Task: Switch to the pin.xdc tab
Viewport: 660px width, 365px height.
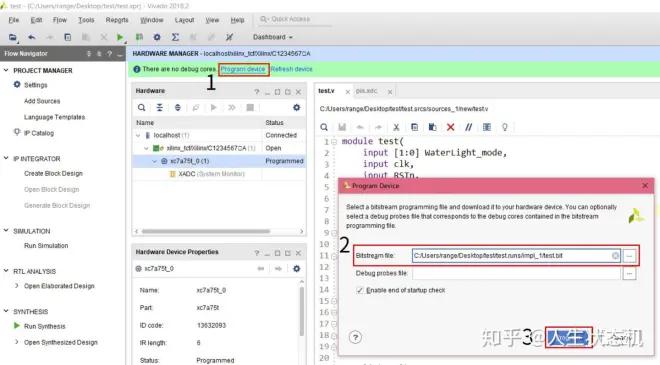Action: [367, 91]
